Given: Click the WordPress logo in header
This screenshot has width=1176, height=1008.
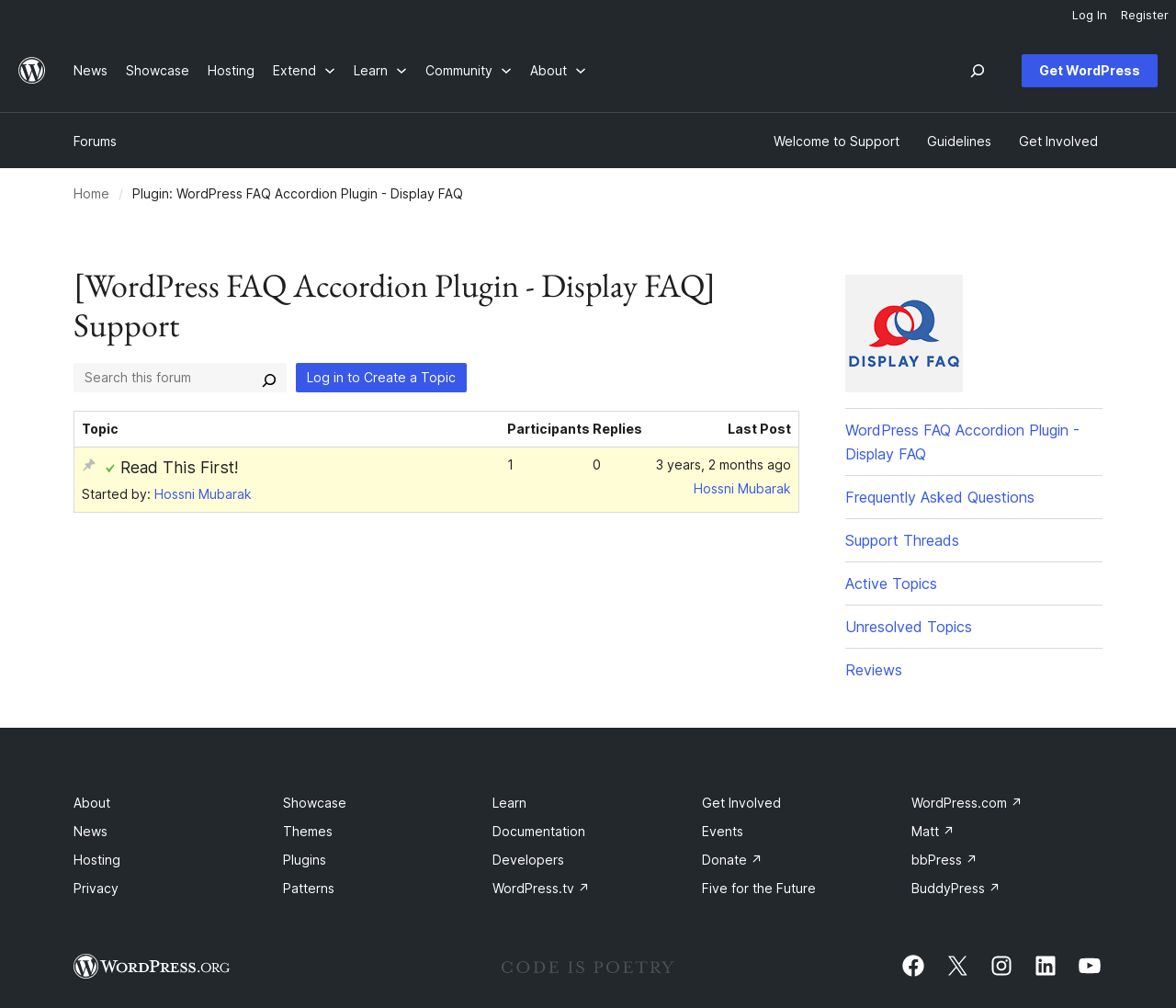Looking at the screenshot, I should (x=32, y=71).
